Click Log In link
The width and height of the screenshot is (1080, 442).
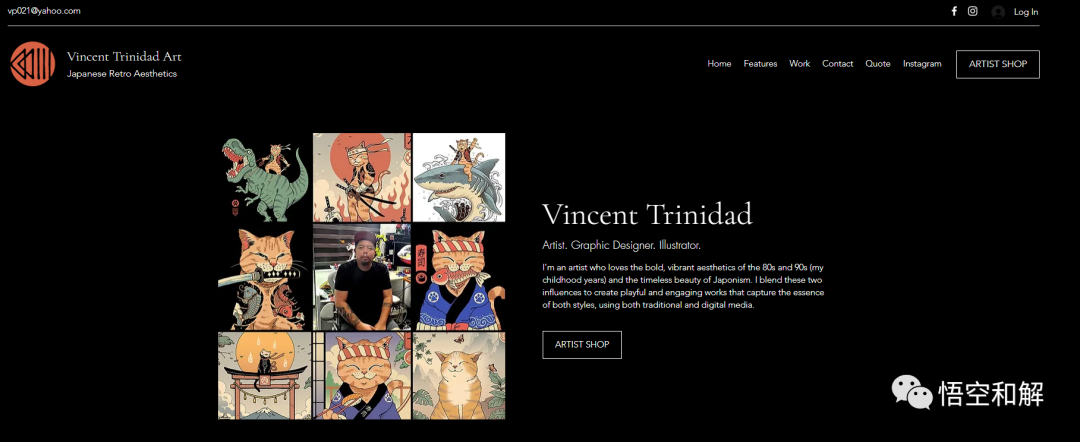click(x=1026, y=12)
